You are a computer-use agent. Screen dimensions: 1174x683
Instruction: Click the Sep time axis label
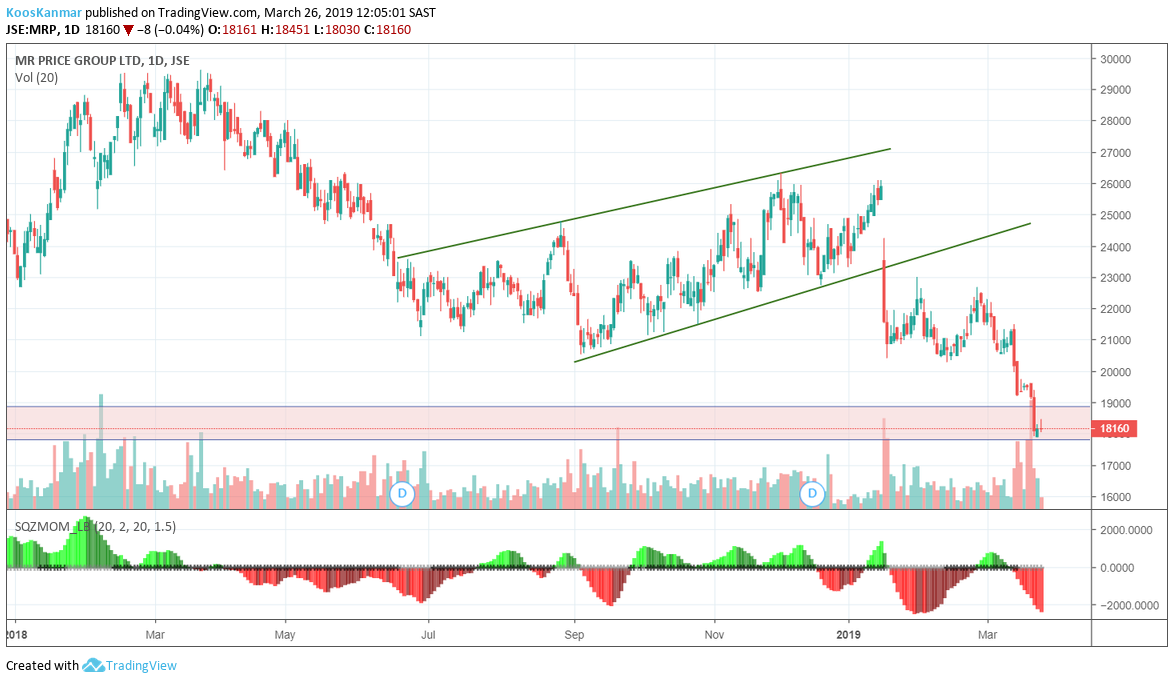tap(574, 634)
